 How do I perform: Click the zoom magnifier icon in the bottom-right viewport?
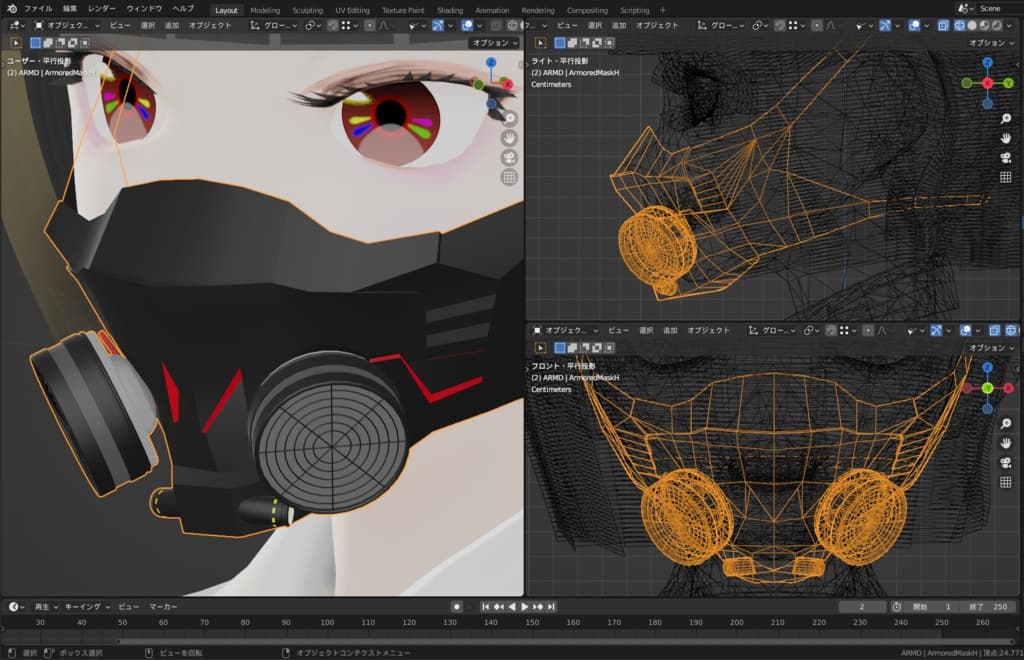pos(1005,424)
